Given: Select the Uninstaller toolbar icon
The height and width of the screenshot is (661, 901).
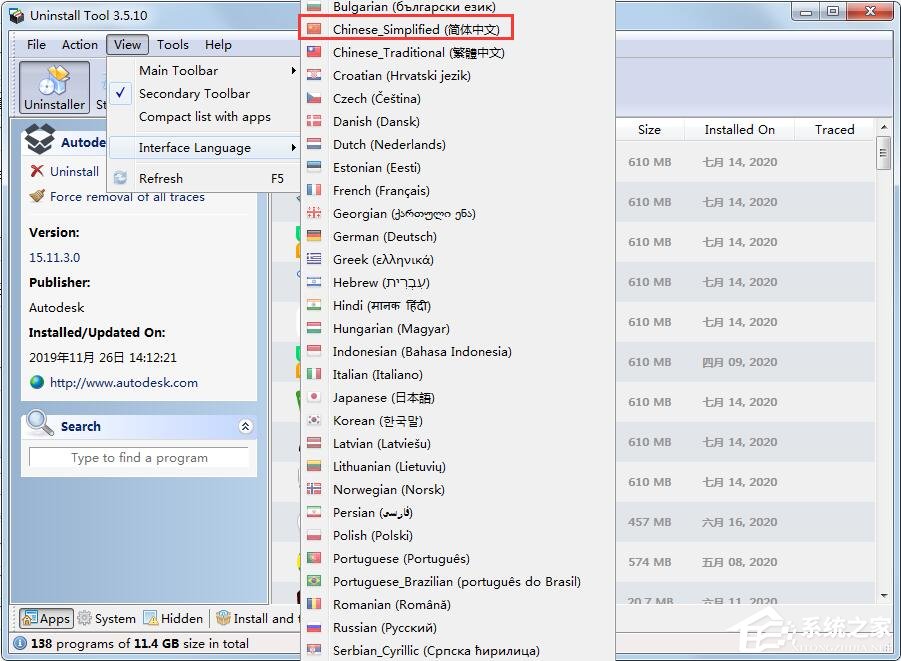Looking at the screenshot, I should (x=54, y=87).
